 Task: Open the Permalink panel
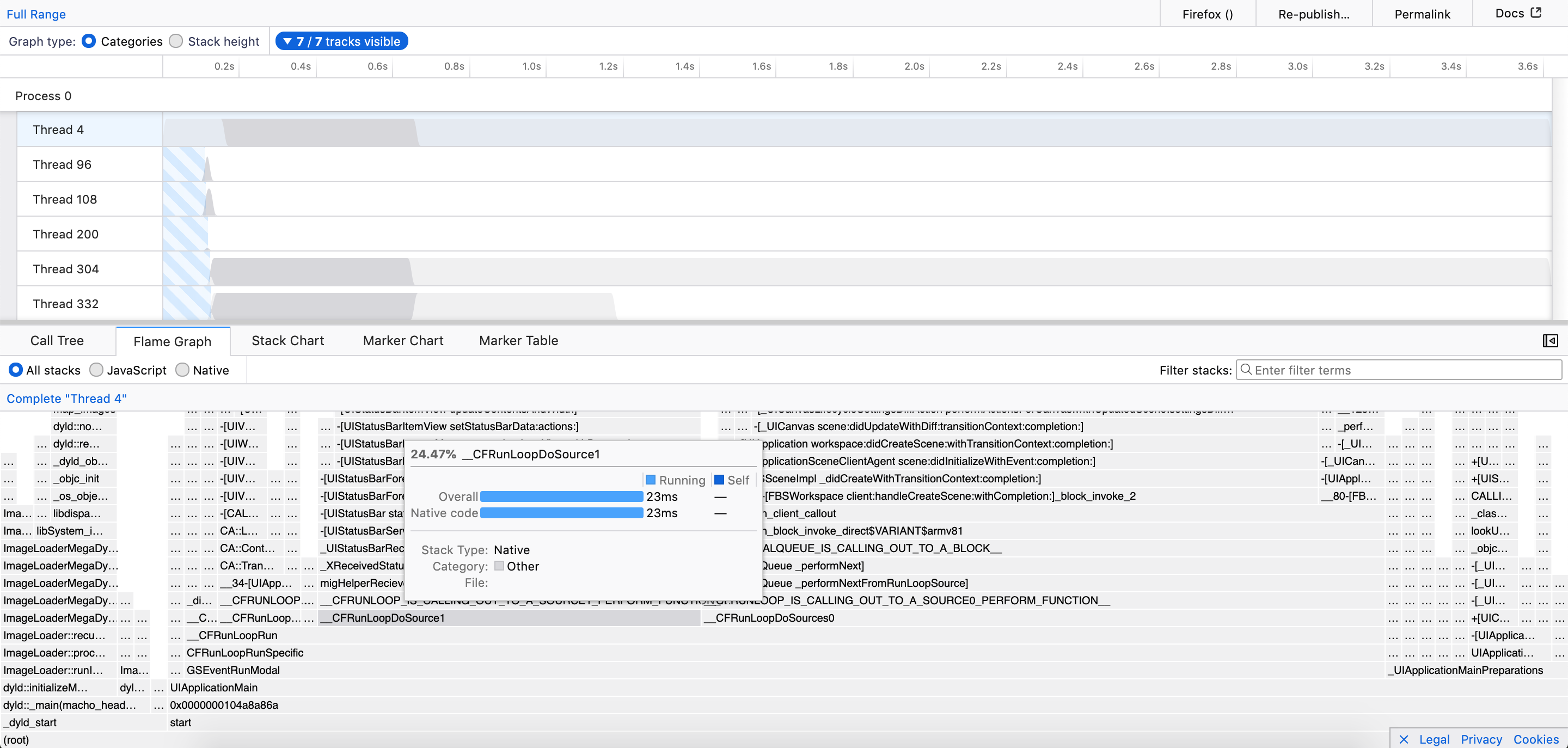pyautogui.click(x=1422, y=14)
